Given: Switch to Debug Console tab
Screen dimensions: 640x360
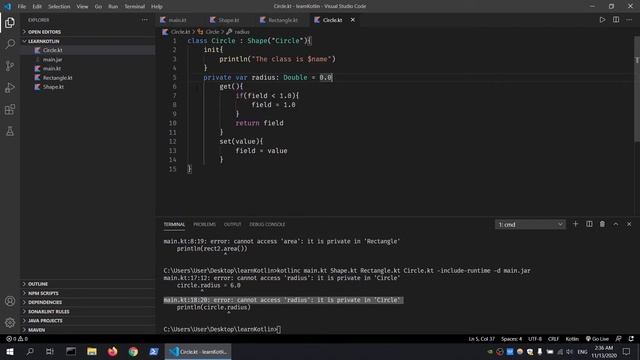Looking at the screenshot, I should (267, 224).
